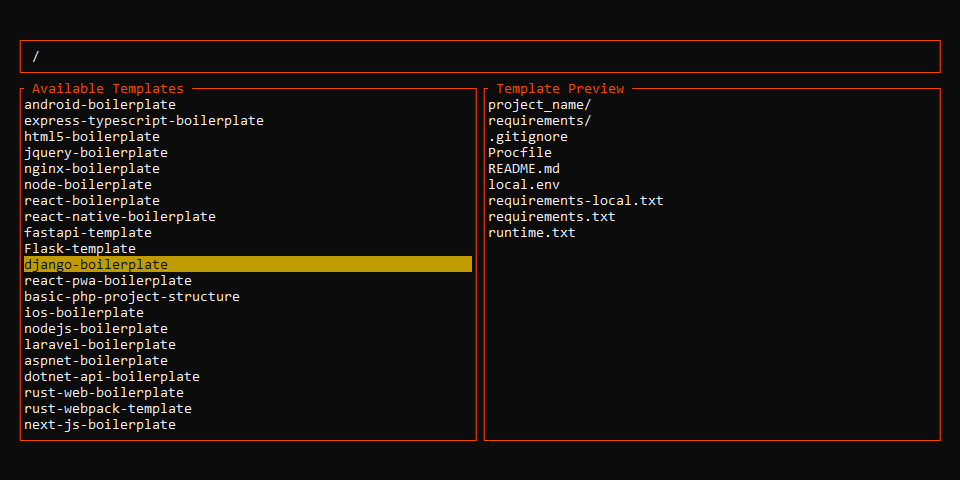Pick nodejs-boilerplate template
Screen dimensions: 960x480
coord(96,328)
